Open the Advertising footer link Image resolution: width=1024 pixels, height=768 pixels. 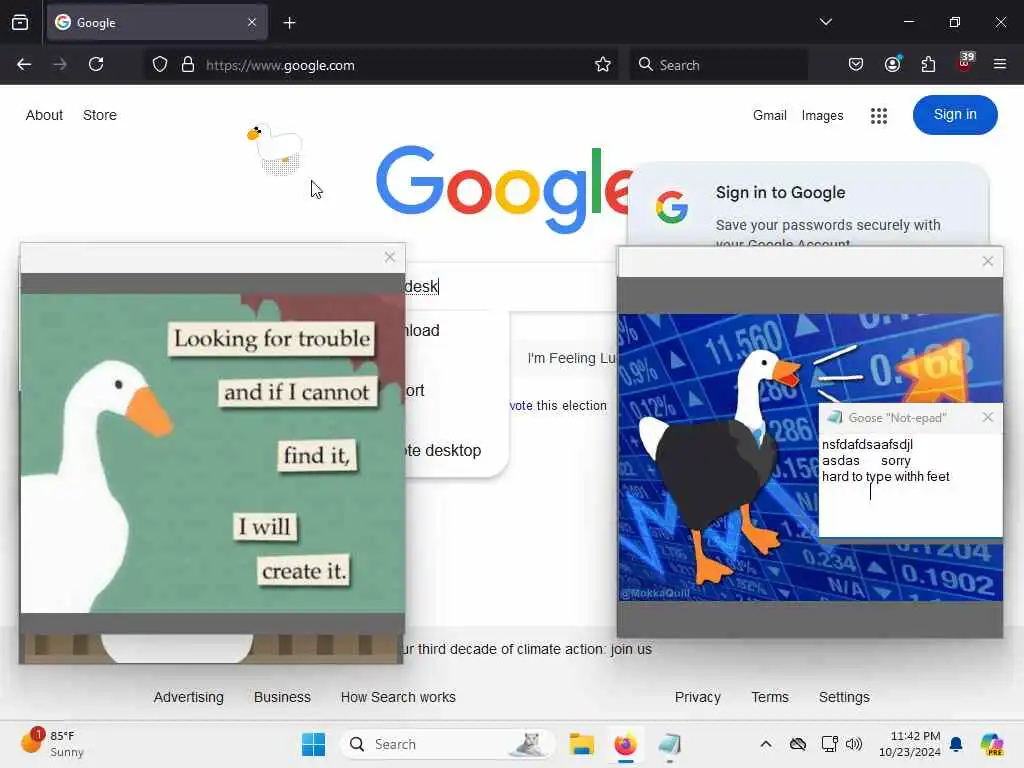click(x=188, y=697)
